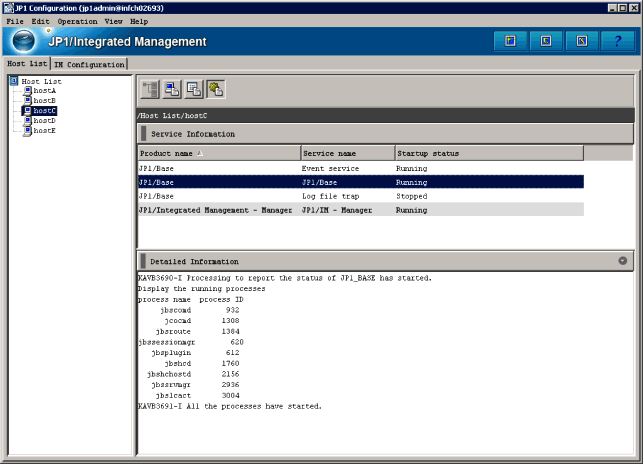Viewport: 643px width, 464px height.
Task: Click the first yellow-square button in blue banner
Action: coord(511,41)
